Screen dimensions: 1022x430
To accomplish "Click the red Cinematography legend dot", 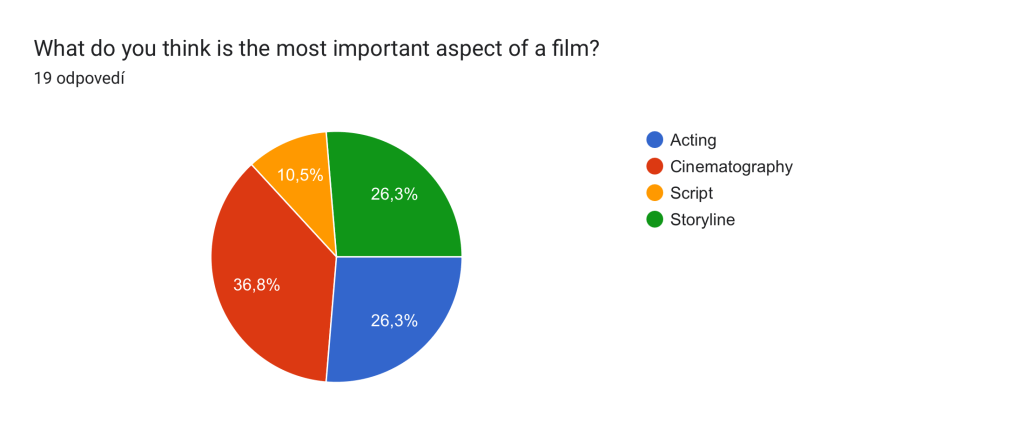I will [654, 167].
